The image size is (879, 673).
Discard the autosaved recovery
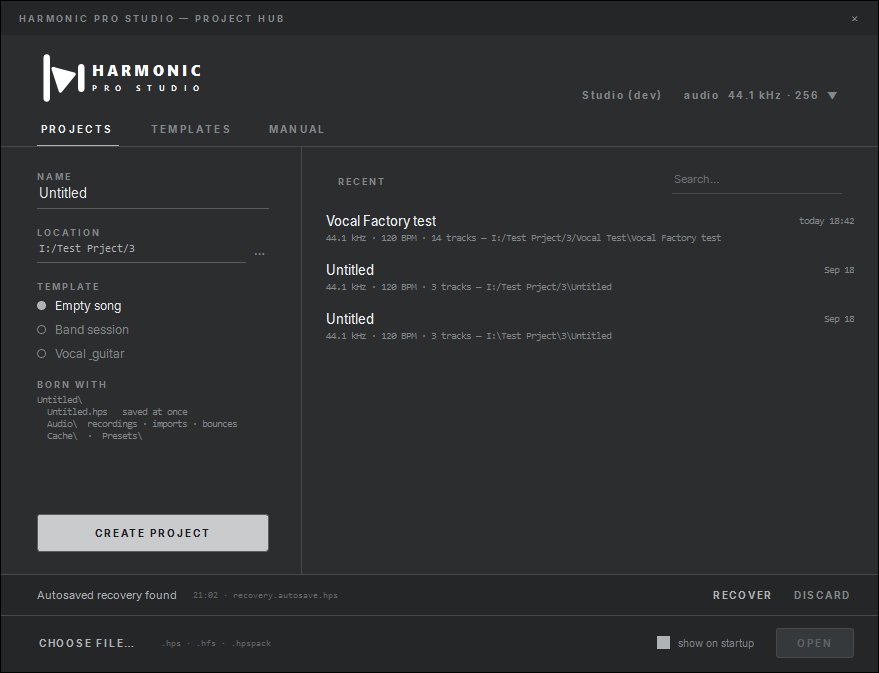tap(821, 595)
